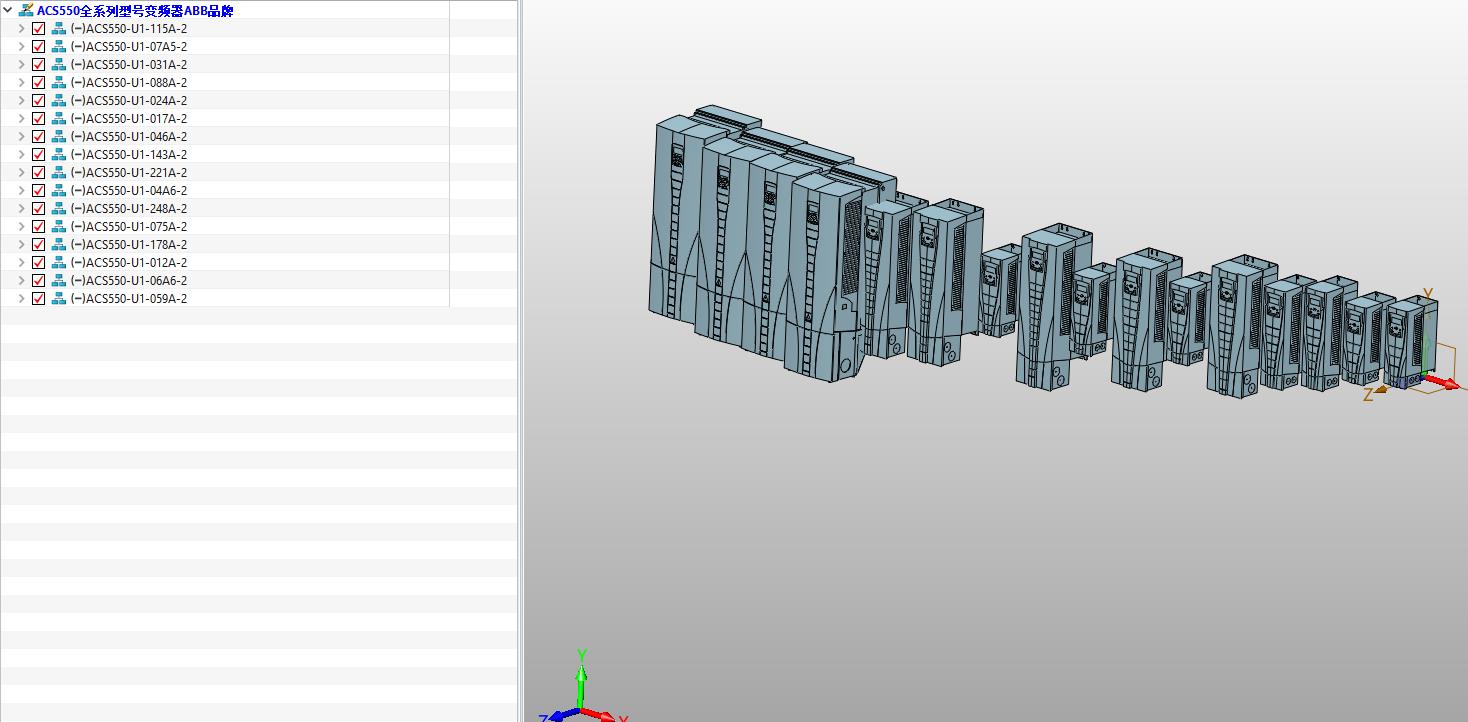Click the assembly icon for ACS550-U1-04A6-2

58,191
